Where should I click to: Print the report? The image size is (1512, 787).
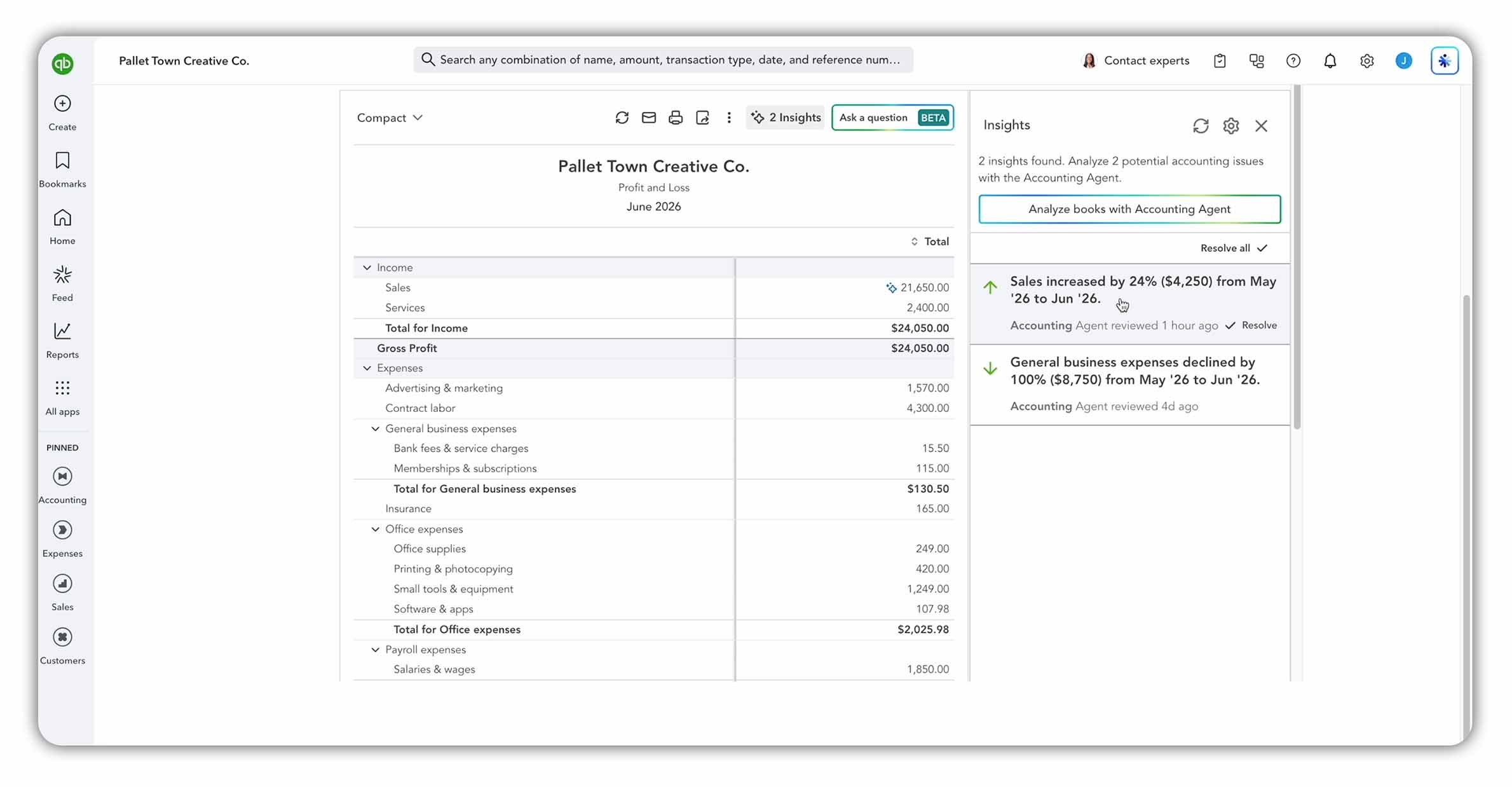[676, 118]
